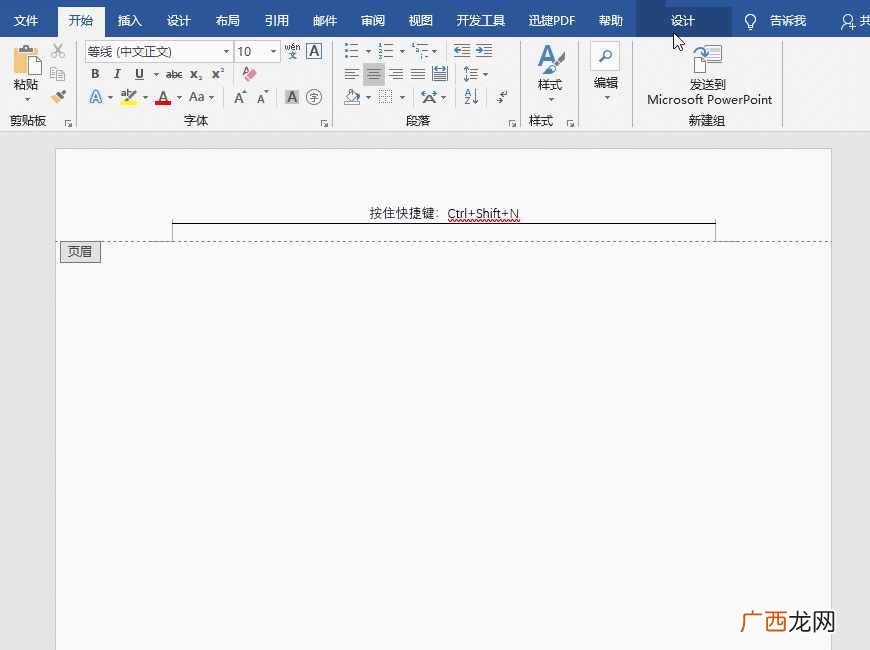Justify paragraph text
This screenshot has height=650, width=870.
418,74
